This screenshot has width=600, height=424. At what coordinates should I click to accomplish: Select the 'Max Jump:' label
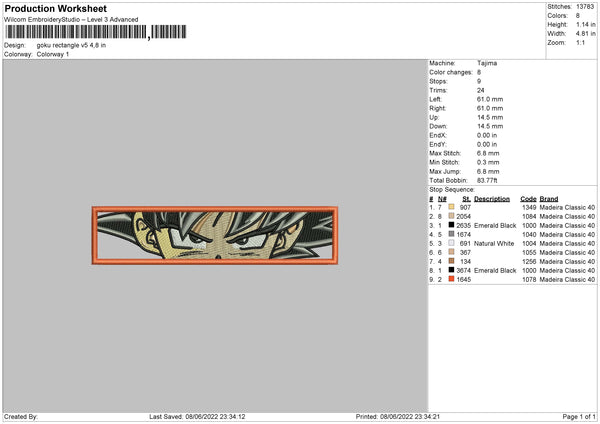pyautogui.click(x=445, y=171)
